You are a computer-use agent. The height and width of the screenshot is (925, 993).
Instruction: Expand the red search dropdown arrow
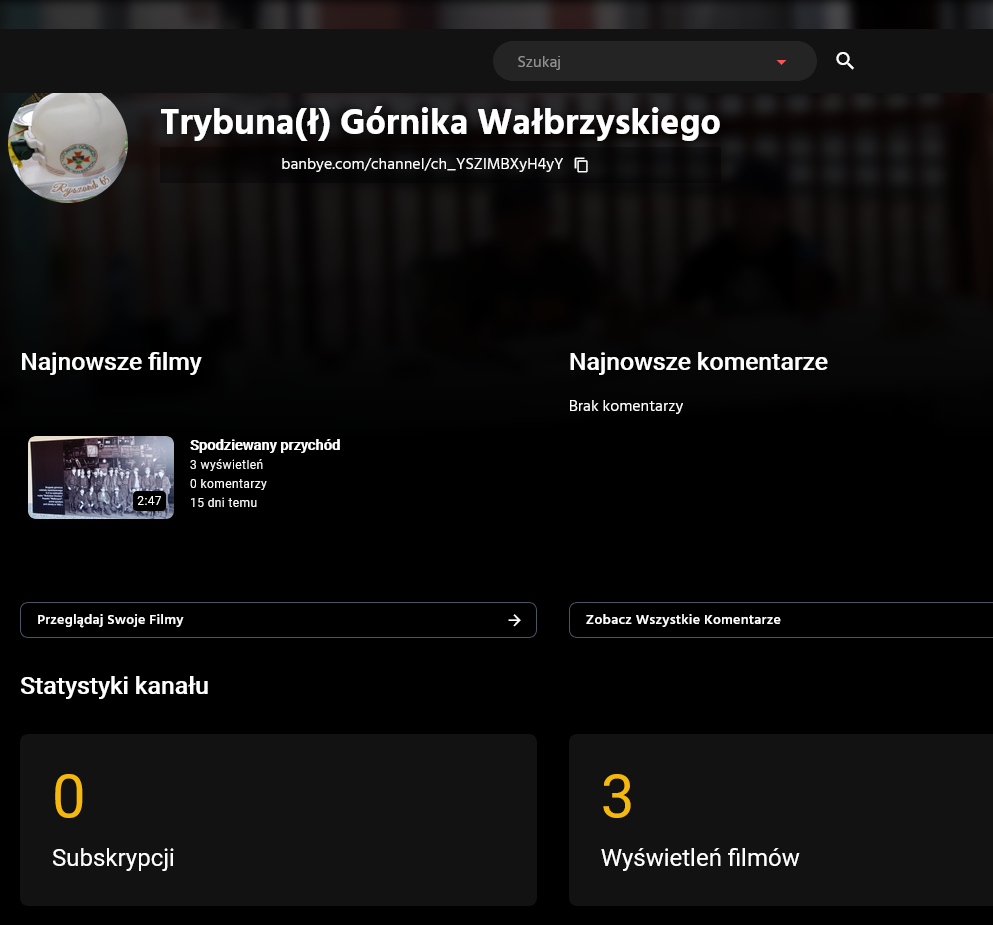pyautogui.click(x=781, y=62)
